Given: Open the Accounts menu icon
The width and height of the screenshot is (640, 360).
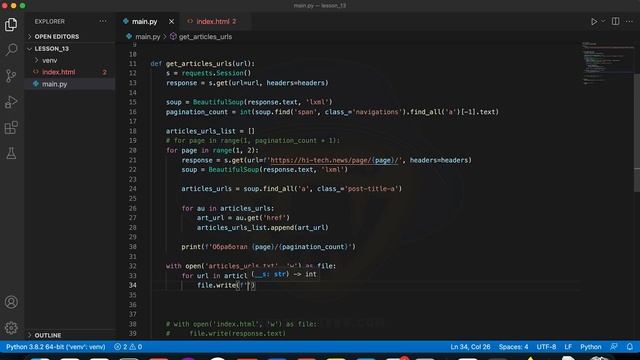Looking at the screenshot, I should tap(11, 302).
